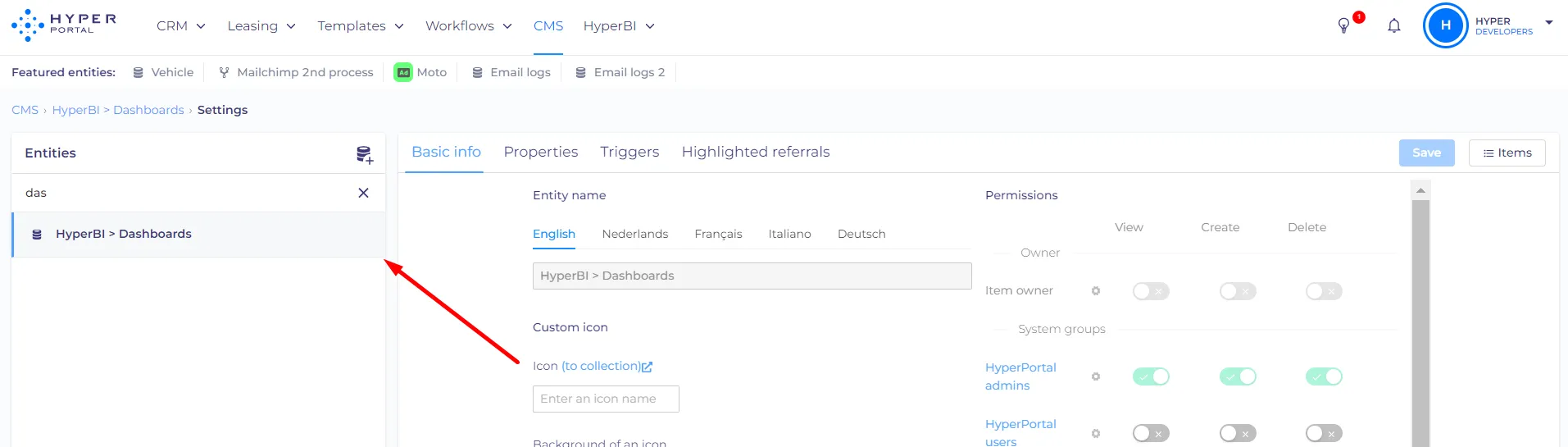Image resolution: width=1568 pixels, height=447 pixels.
Task: Select the Deutsch language tab
Action: pyautogui.click(x=861, y=235)
